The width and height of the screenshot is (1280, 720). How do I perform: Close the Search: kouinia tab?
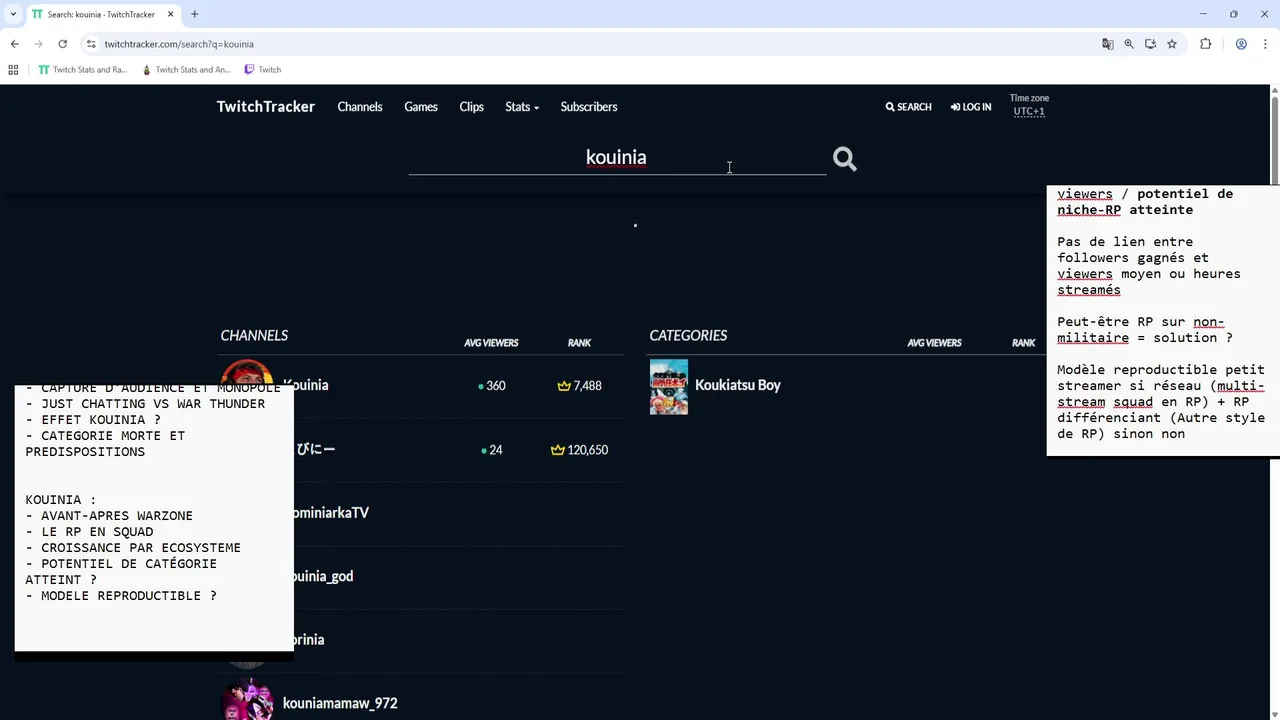coord(171,14)
